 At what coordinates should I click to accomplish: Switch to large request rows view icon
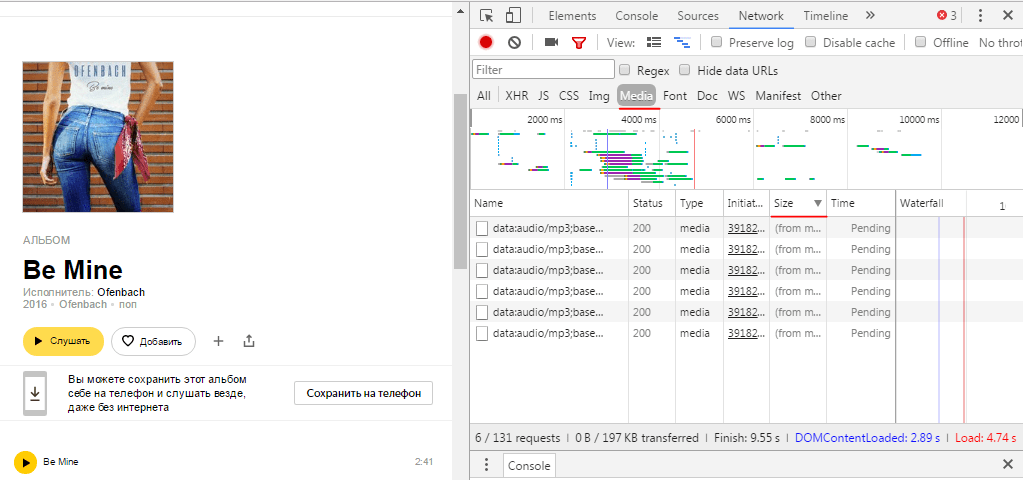click(x=653, y=42)
